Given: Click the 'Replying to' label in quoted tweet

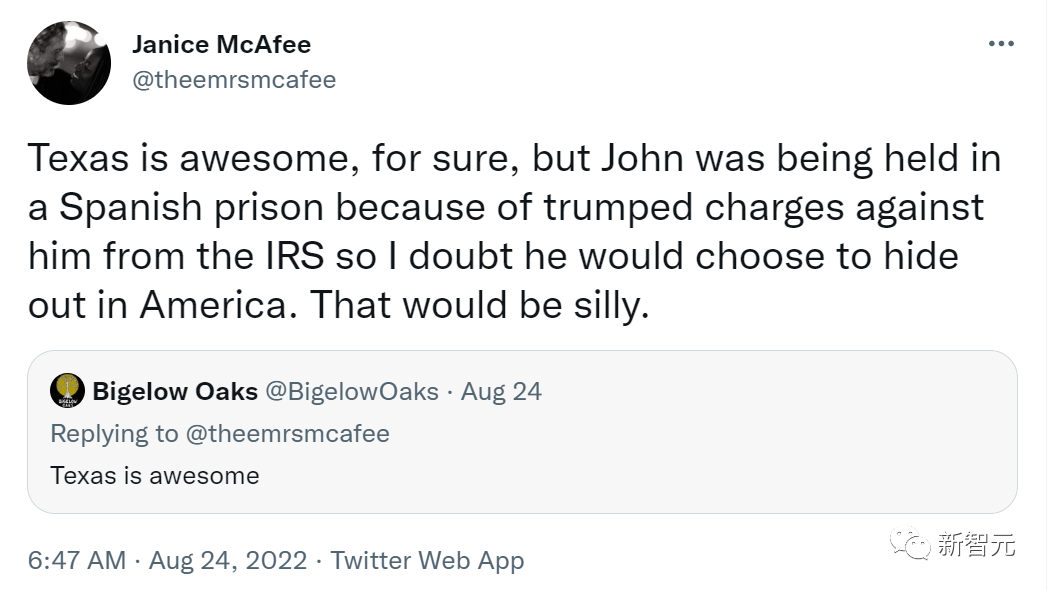Looking at the screenshot, I should click(x=112, y=434).
